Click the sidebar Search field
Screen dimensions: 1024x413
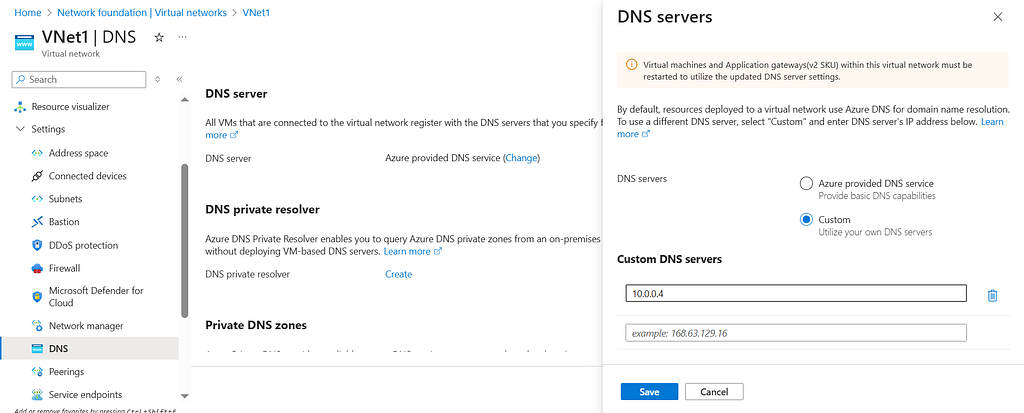click(x=79, y=80)
